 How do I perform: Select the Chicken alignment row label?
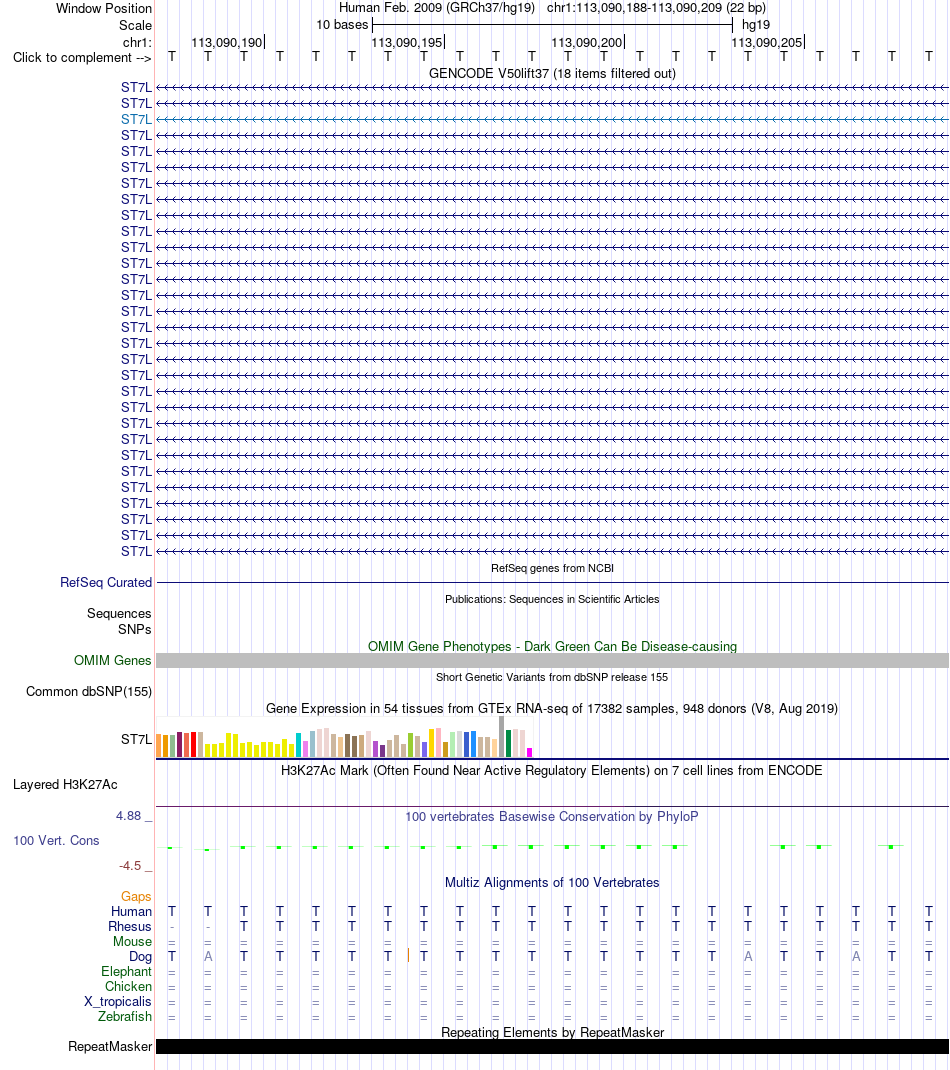coord(128,987)
